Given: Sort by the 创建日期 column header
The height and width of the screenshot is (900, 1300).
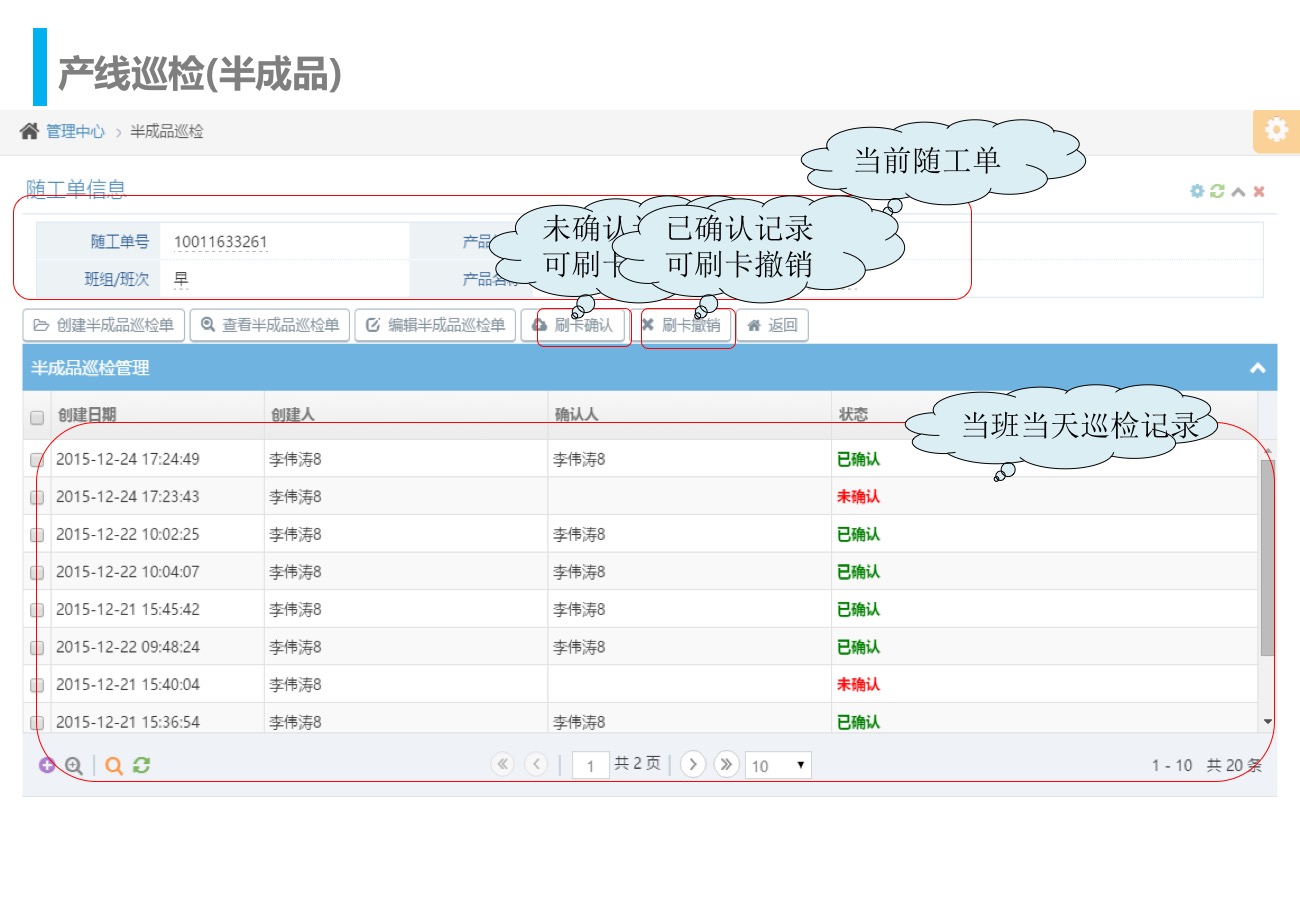Looking at the screenshot, I should pyautogui.click(x=87, y=415).
